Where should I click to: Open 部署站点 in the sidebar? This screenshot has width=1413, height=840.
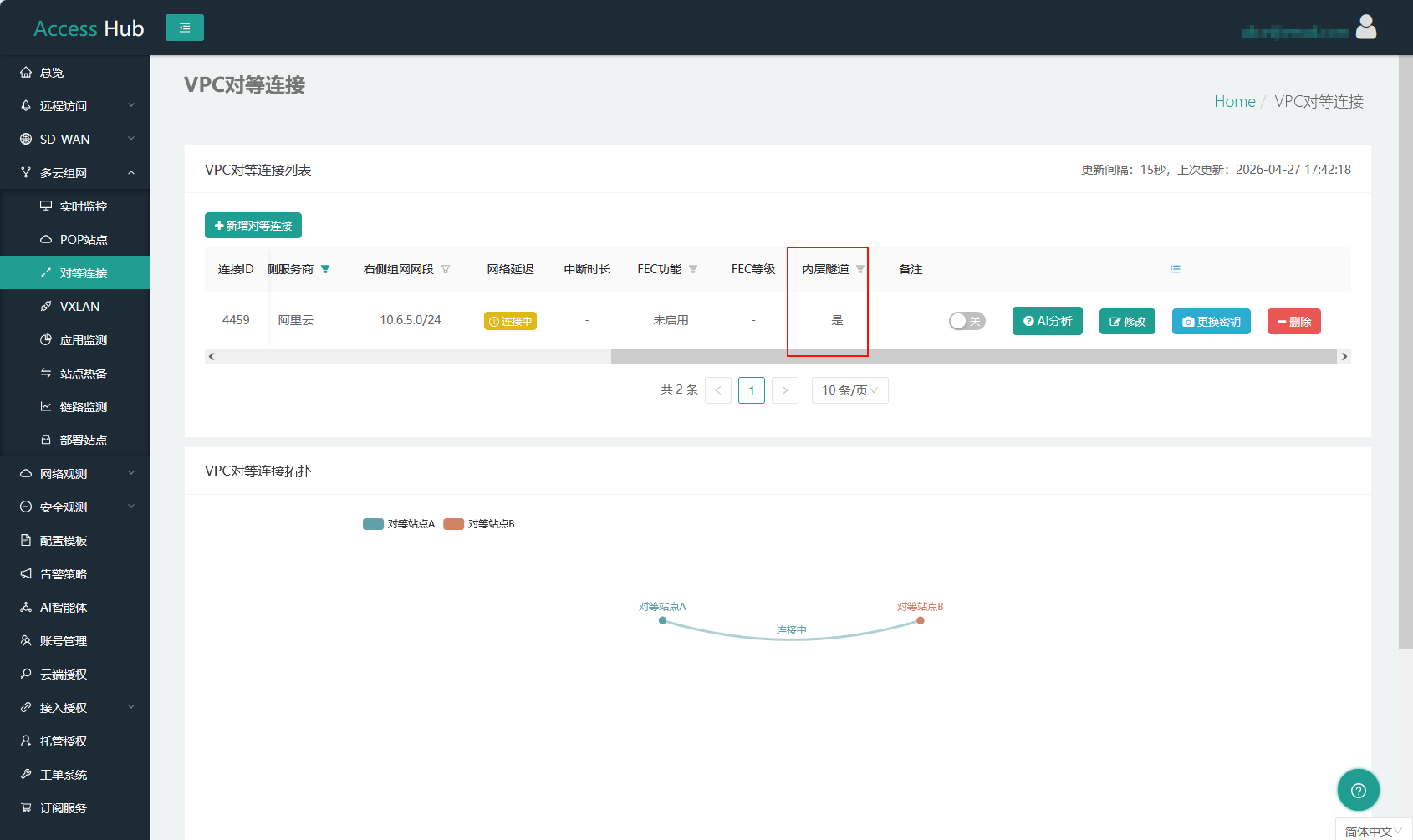75,440
